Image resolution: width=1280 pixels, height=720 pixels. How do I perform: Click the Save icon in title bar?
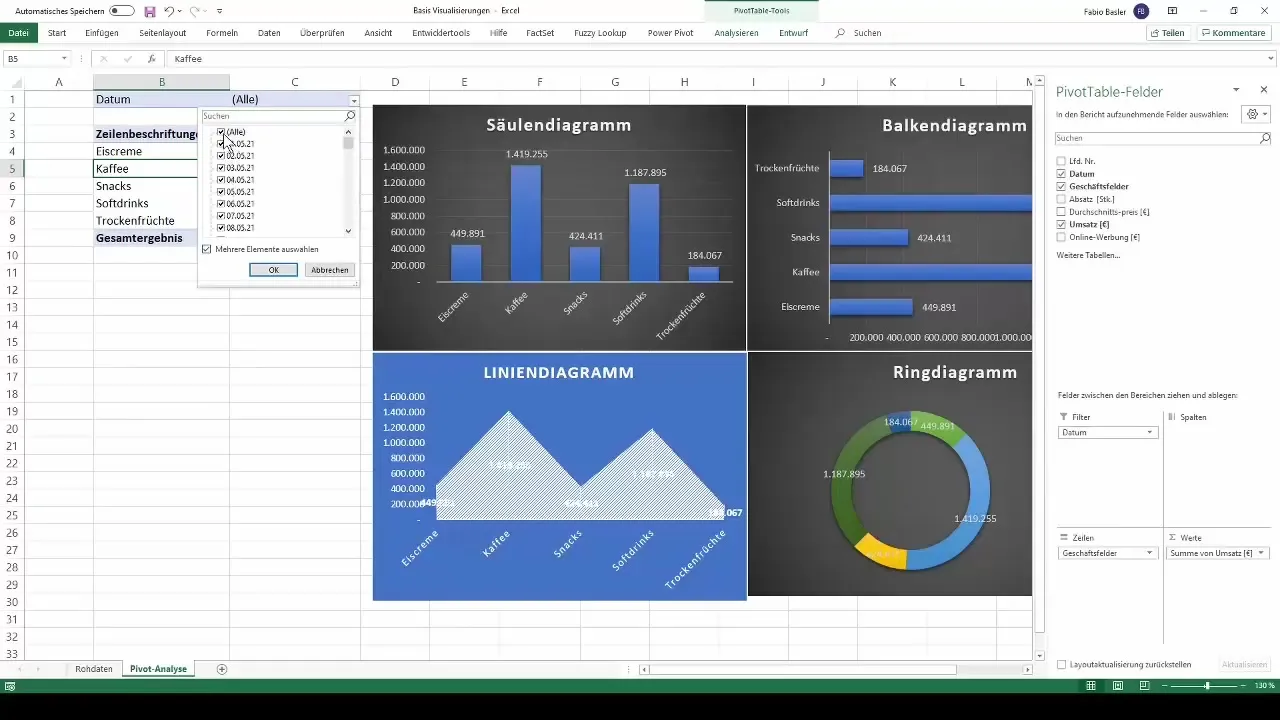click(x=150, y=11)
